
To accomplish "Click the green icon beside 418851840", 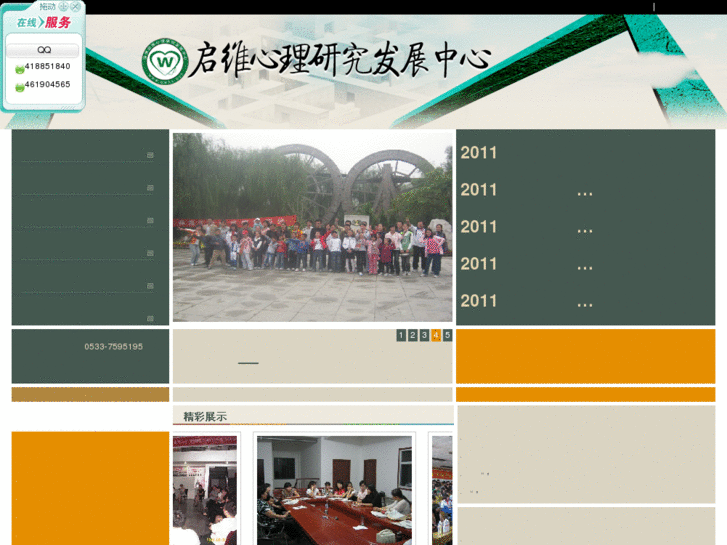I will click(x=19, y=70).
